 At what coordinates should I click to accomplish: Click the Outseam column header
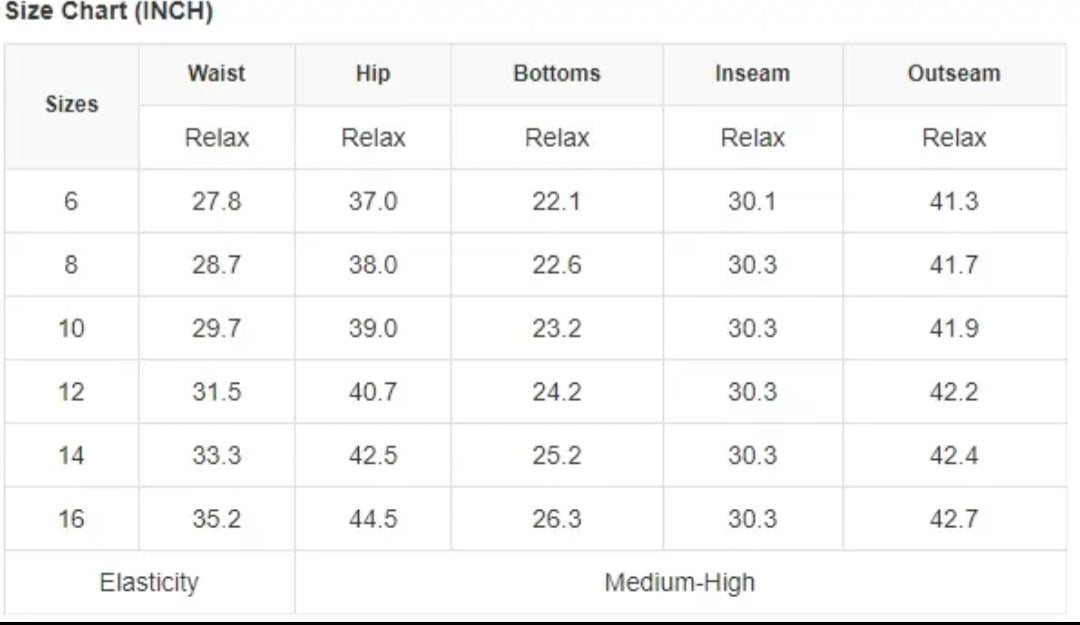(953, 74)
